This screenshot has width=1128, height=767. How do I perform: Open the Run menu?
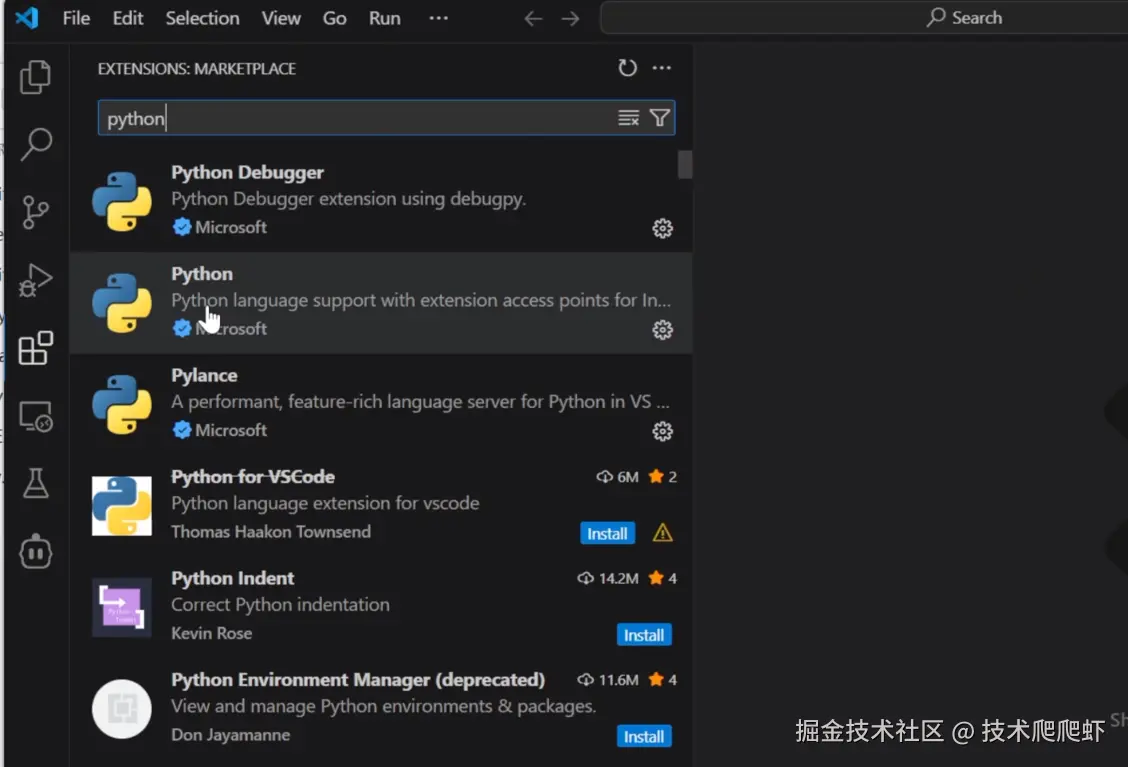click(x=384, y=18)
